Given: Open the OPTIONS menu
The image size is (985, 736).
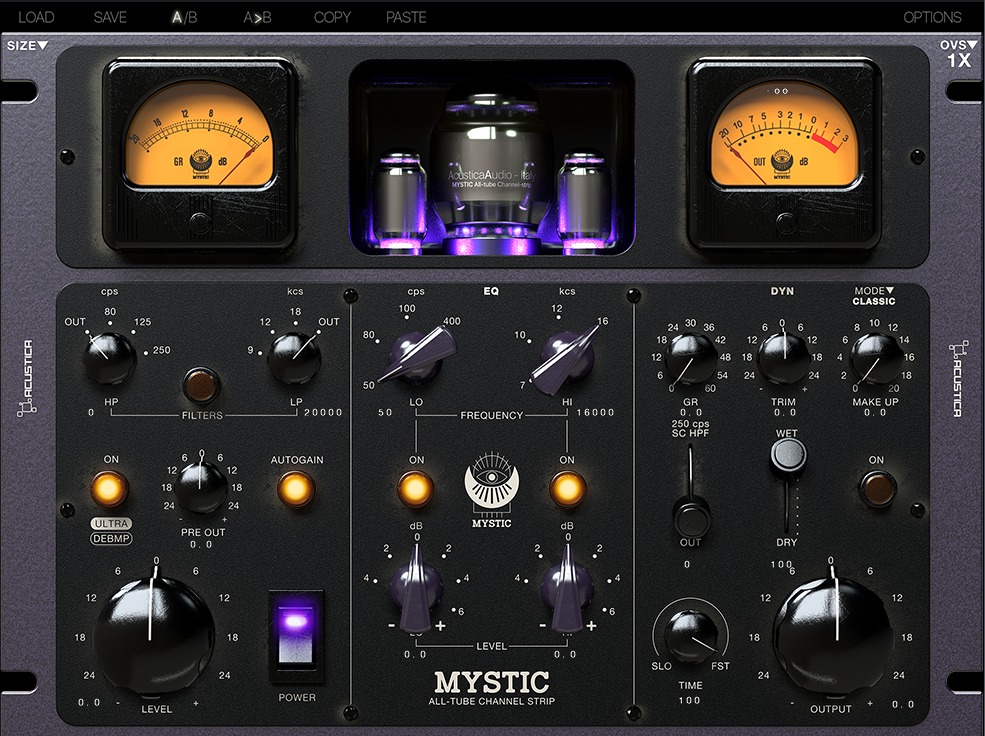Looking at the screenshot, I should pyautogui.click(x=932, y=17).
